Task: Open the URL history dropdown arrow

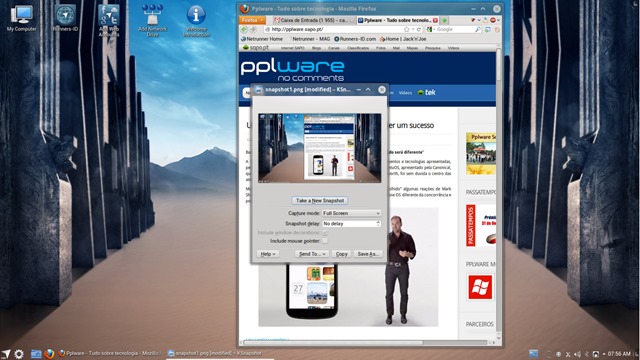Action: coord(413,29)
